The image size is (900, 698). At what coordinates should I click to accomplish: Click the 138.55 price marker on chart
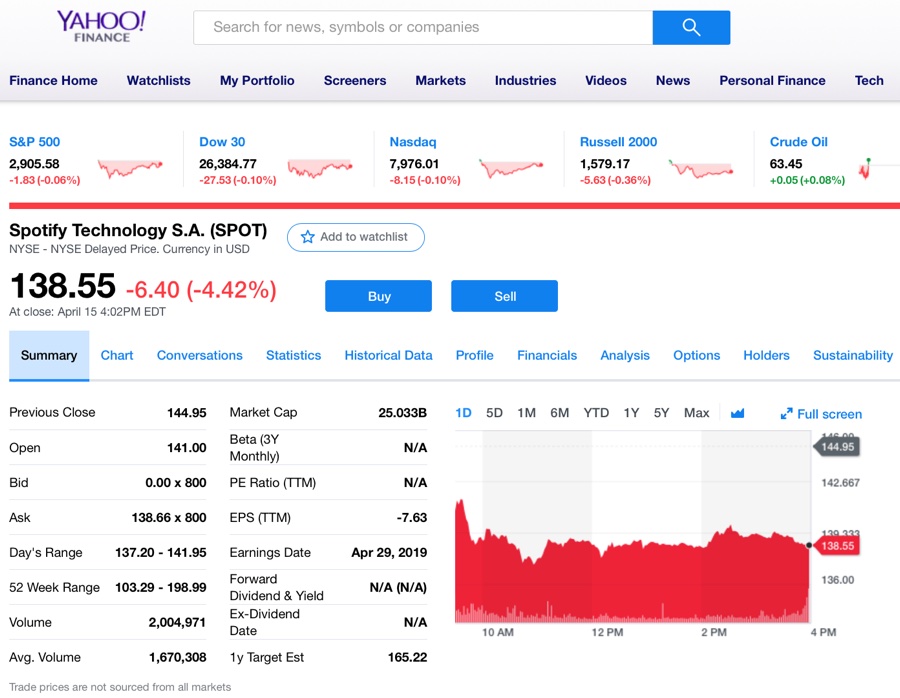tap(837, 546)
